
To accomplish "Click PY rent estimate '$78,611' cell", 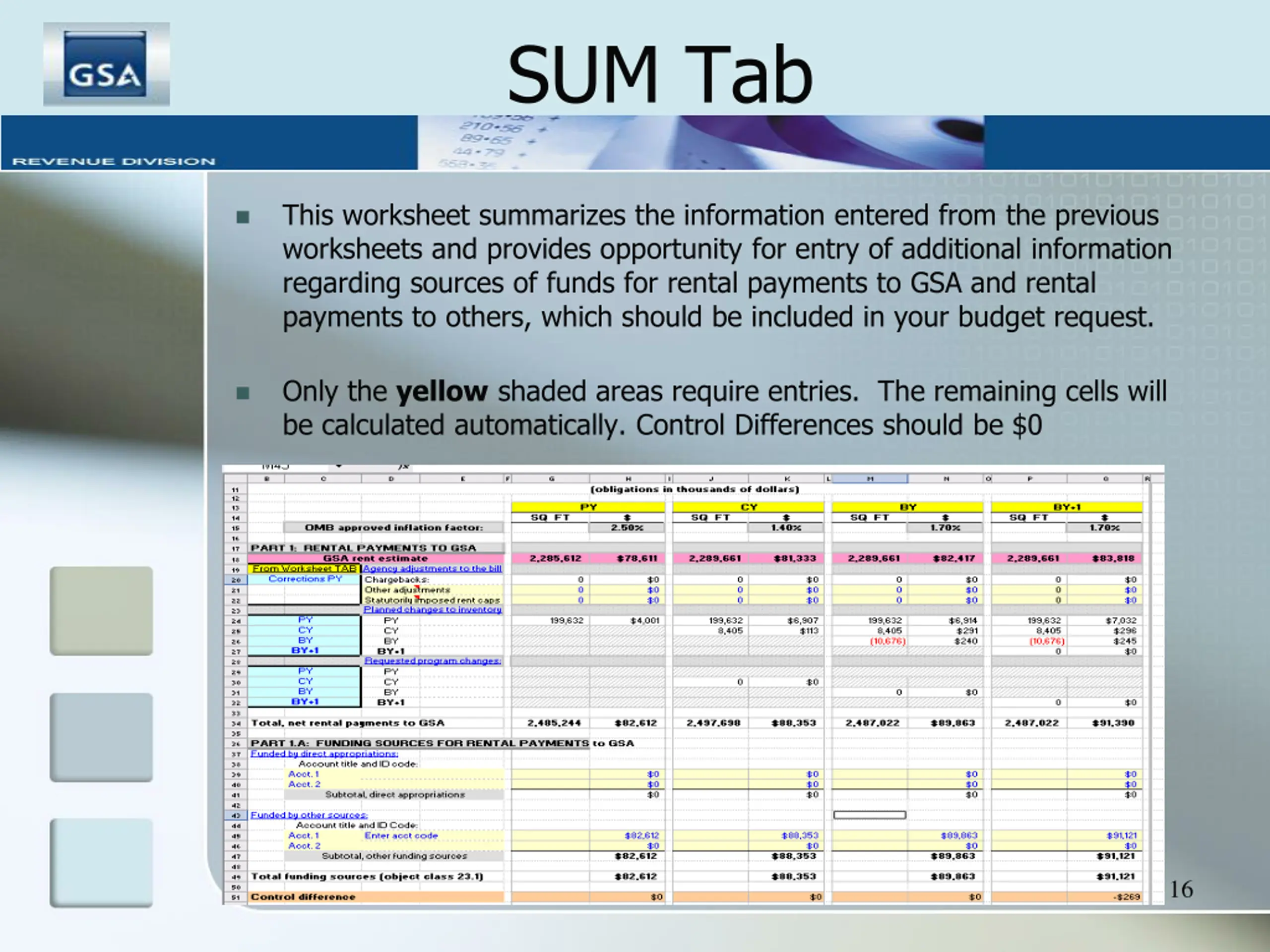I will click(x=627, y=558).
